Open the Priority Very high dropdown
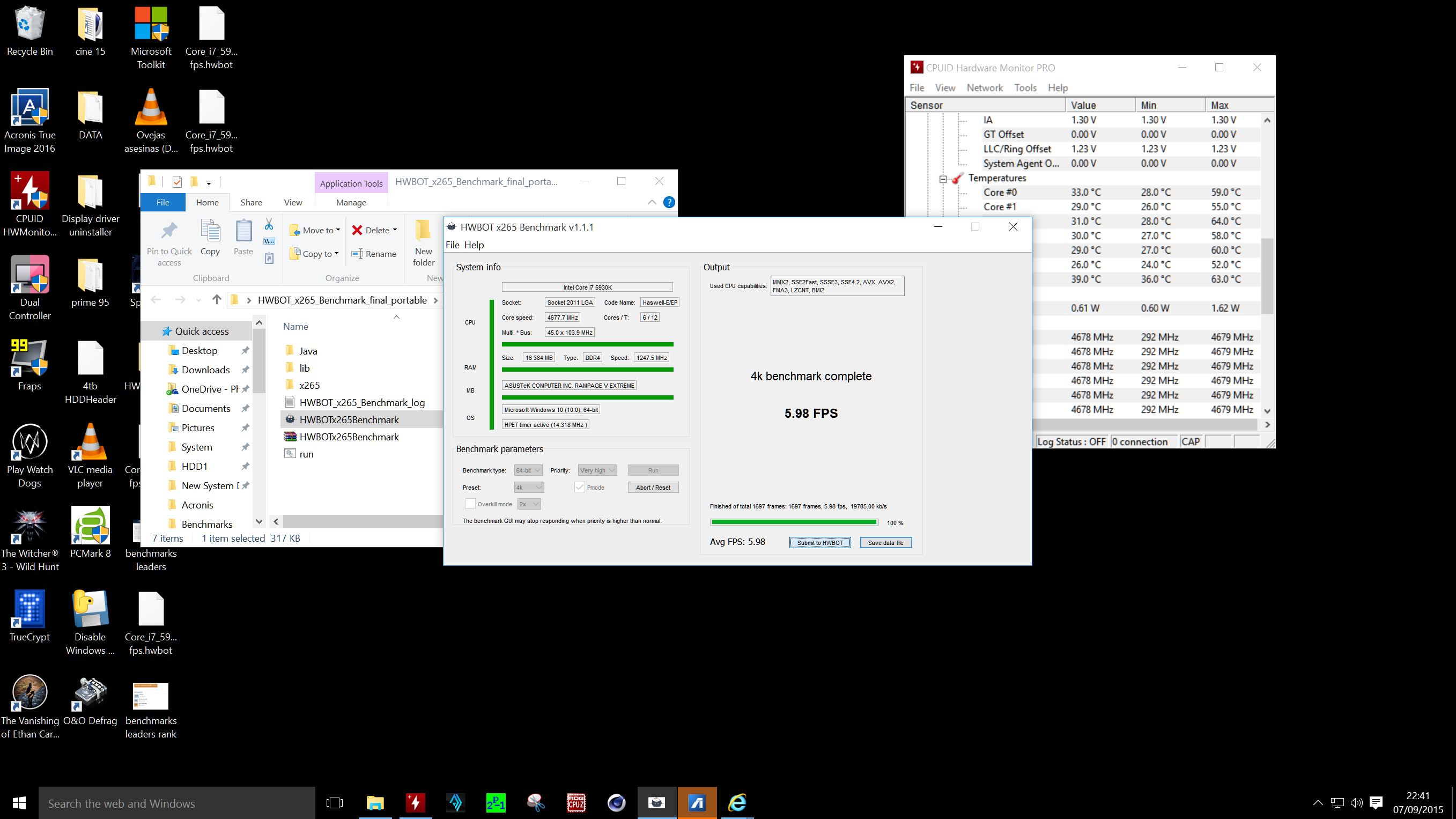 point(597,470)
